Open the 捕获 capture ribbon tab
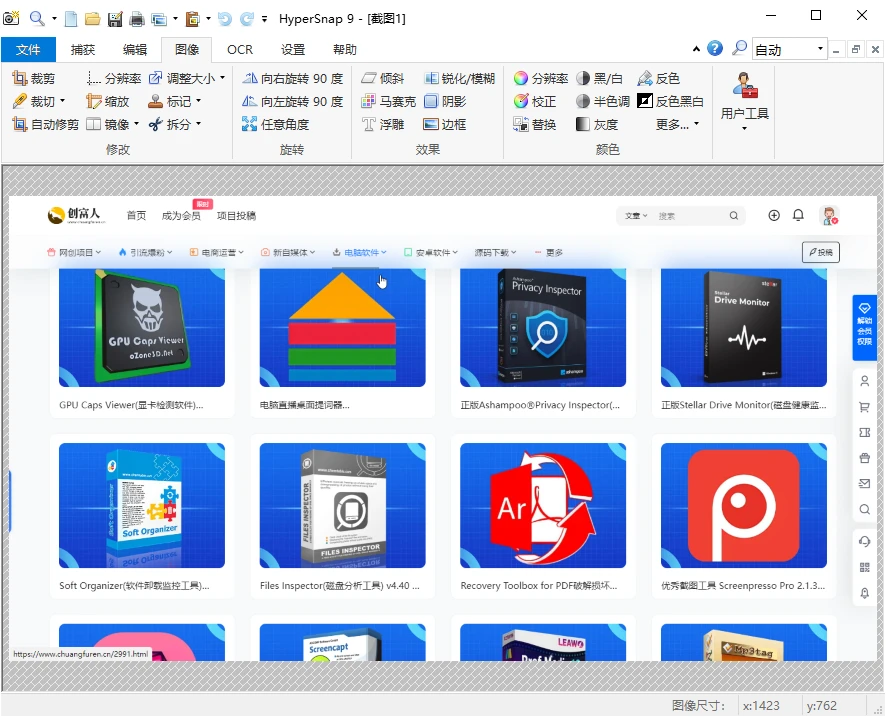The image size is (886, 717). pyautogui.click(x=84, y=48)
